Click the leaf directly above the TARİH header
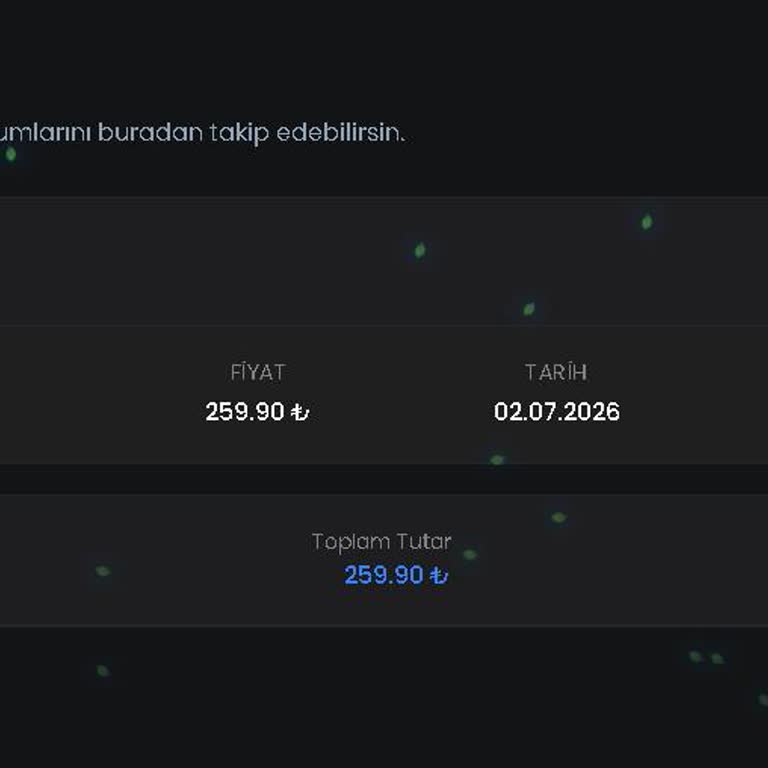The width and height of the screenshot is (768, 768). [529, 309]
